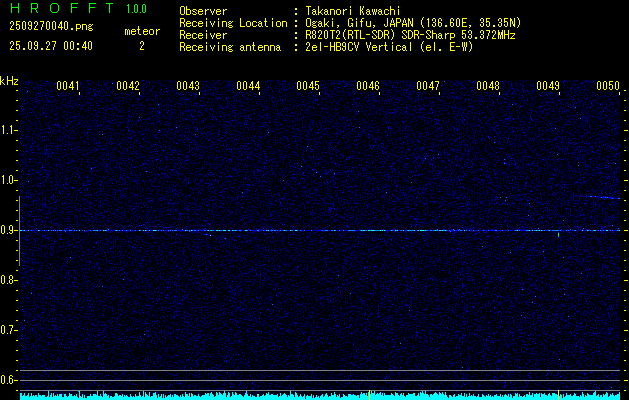Click observer name Takanori Kawachi

point(353,11)
